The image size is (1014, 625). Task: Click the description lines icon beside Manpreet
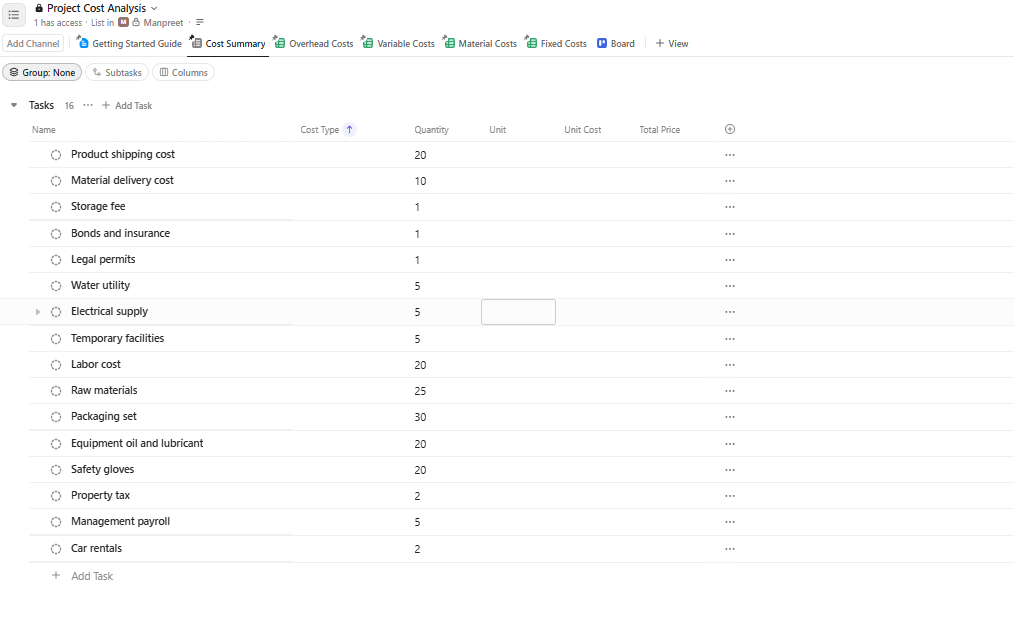pos(200,22)
